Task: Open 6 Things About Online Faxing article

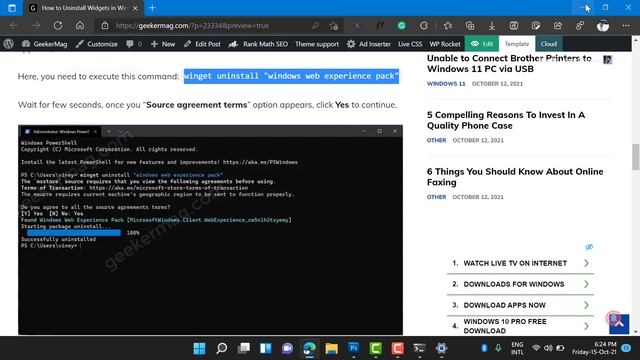Action: [515, 177]
